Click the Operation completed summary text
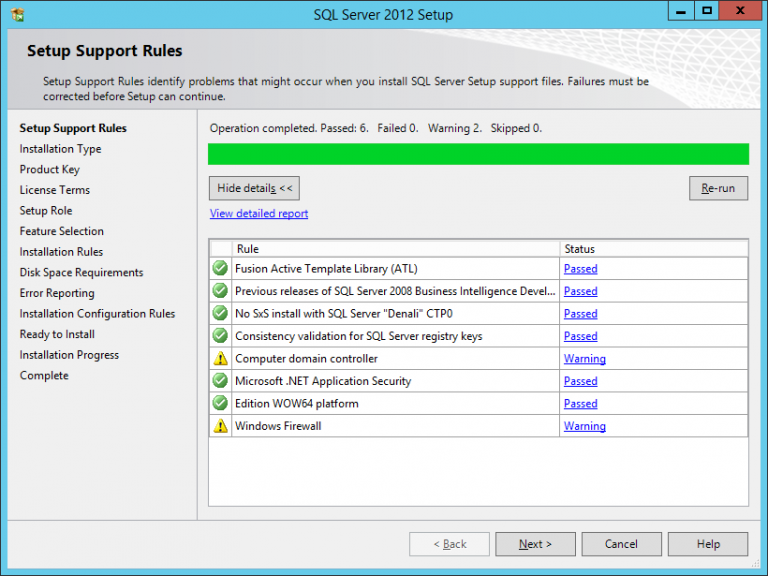This screenshot has width=768, height=576. [x=376, y=128]
